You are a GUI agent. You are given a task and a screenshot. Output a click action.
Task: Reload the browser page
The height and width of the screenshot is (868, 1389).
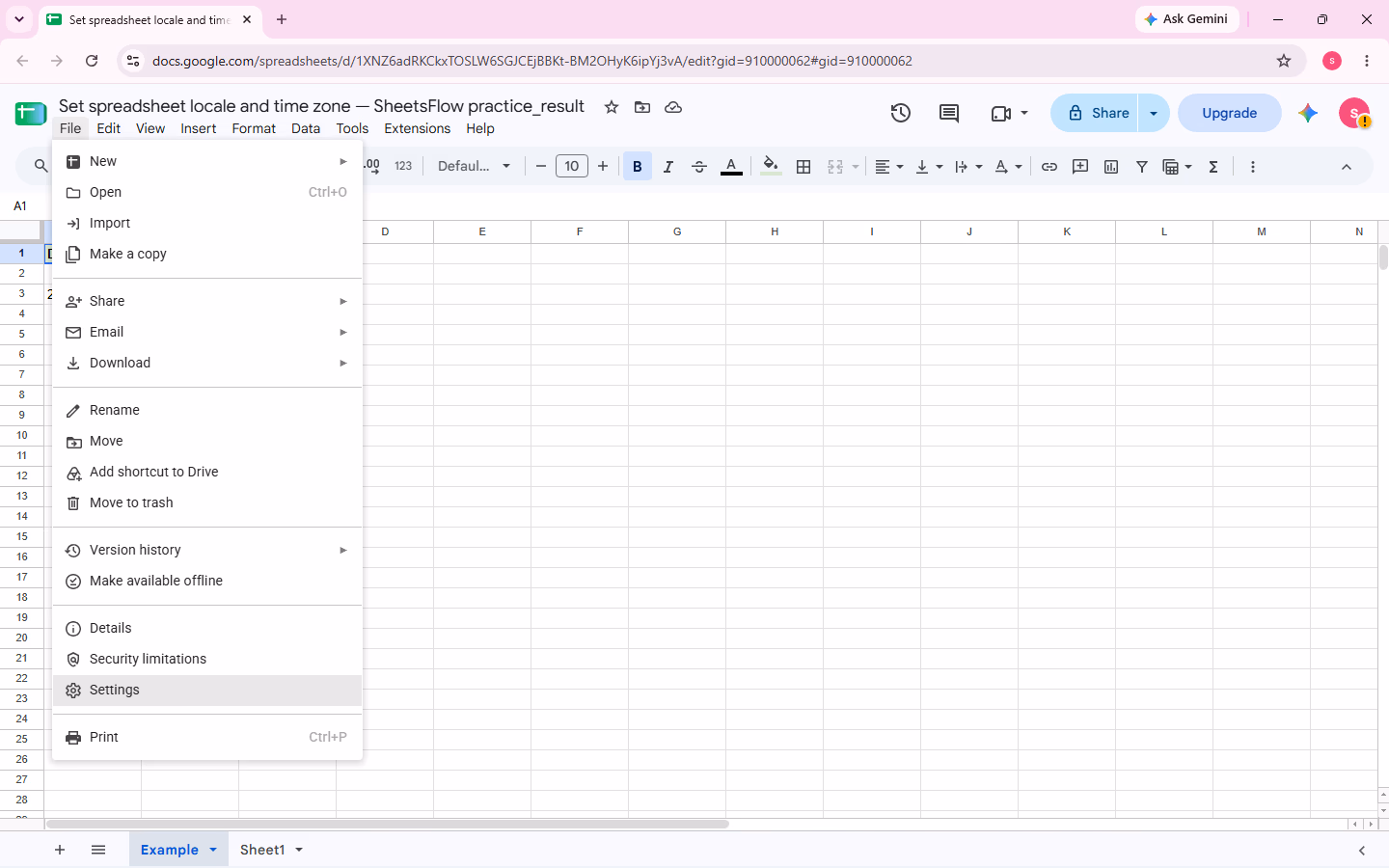(x=92, y=61)
